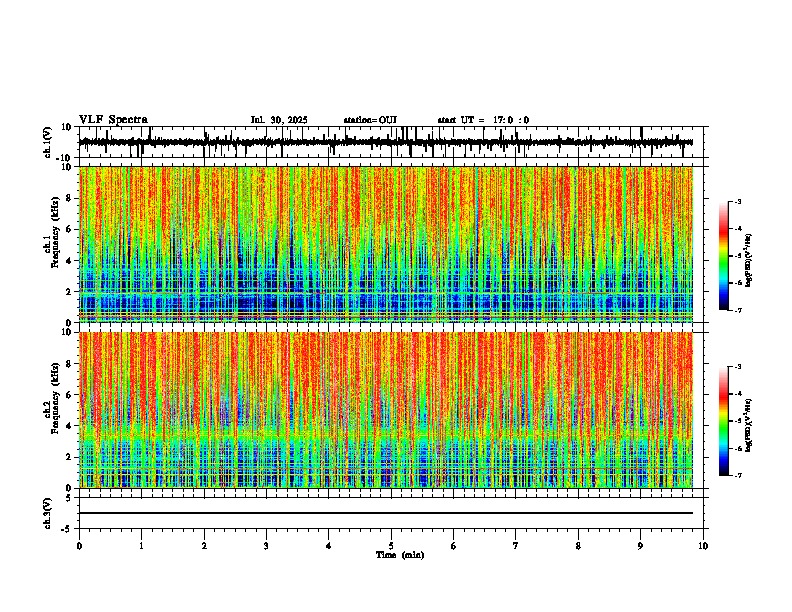792x612 pixels.
Task: Click the "-7" tick on ch.2 colorbar
Action: [738, 476]
